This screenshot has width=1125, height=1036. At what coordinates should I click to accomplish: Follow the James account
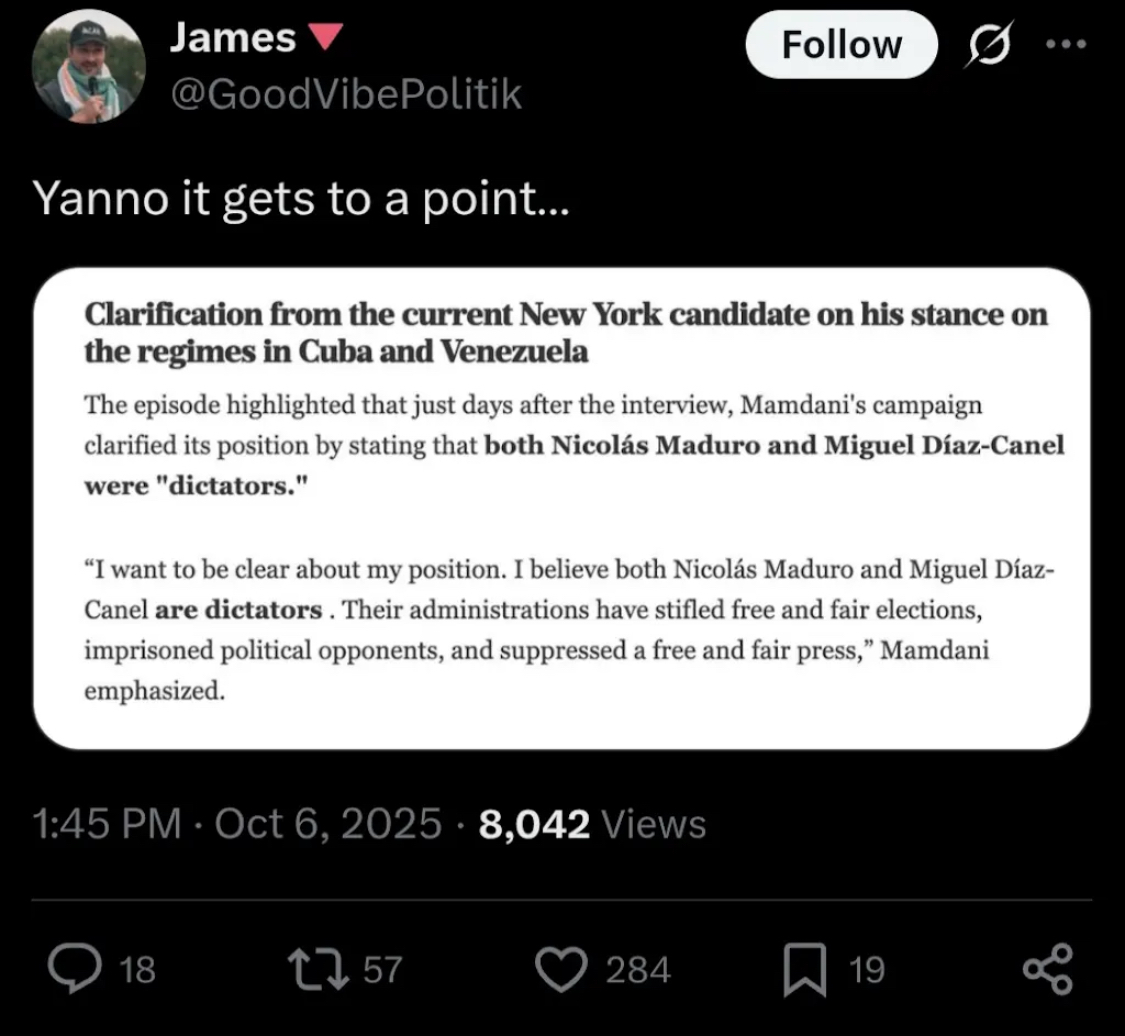pyautogui.click(x=841, y=45)
